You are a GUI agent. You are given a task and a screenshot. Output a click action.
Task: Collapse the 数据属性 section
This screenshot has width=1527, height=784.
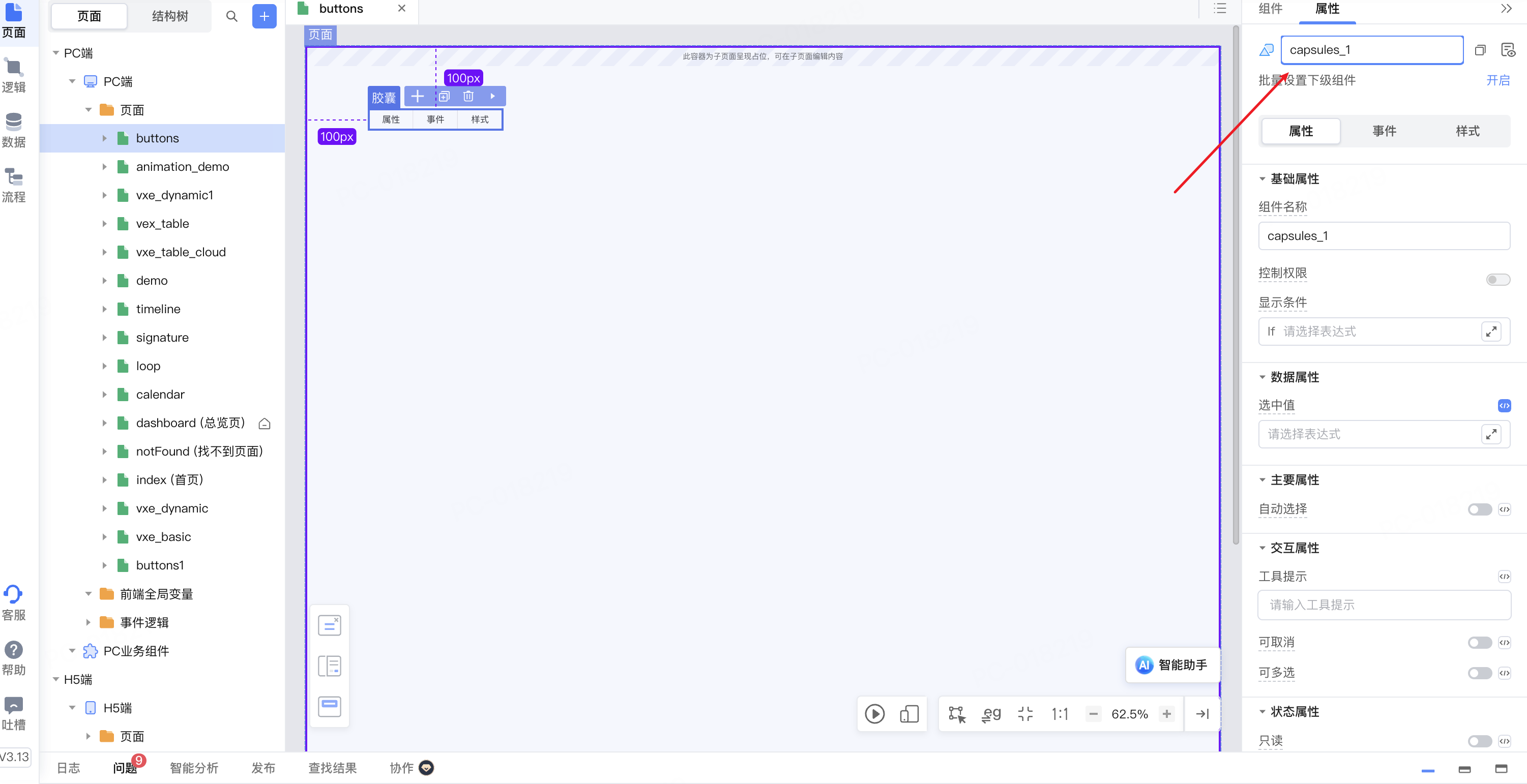[x=1262, y=377]
